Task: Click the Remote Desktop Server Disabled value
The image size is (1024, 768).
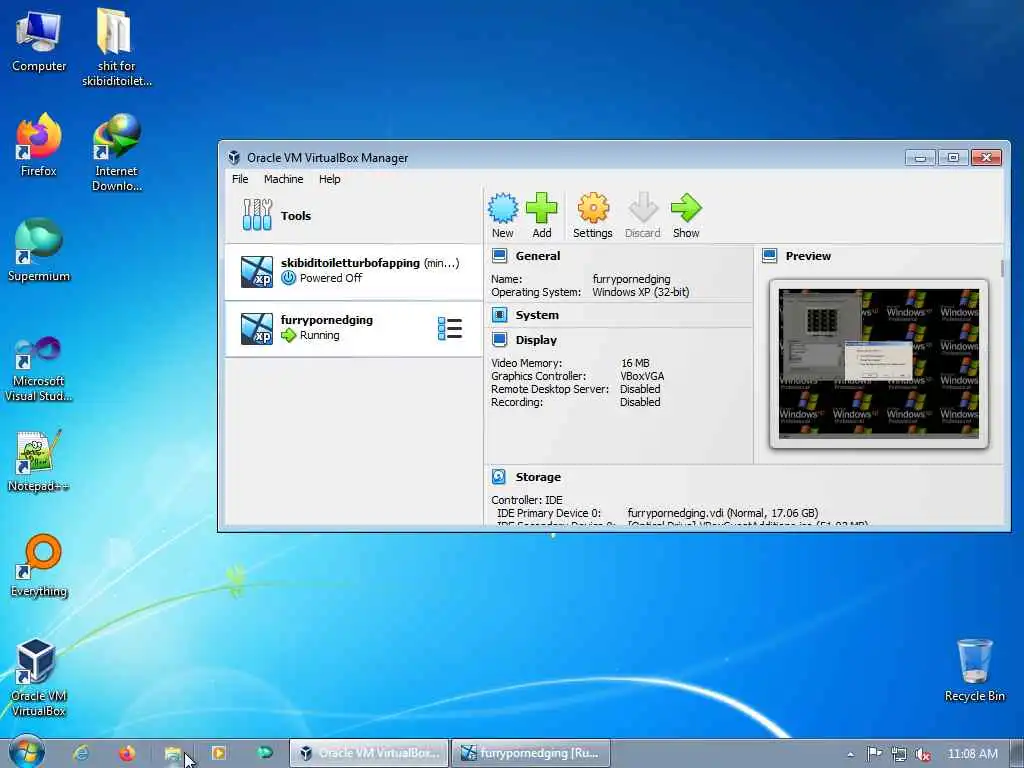Action: coord(640,389)
